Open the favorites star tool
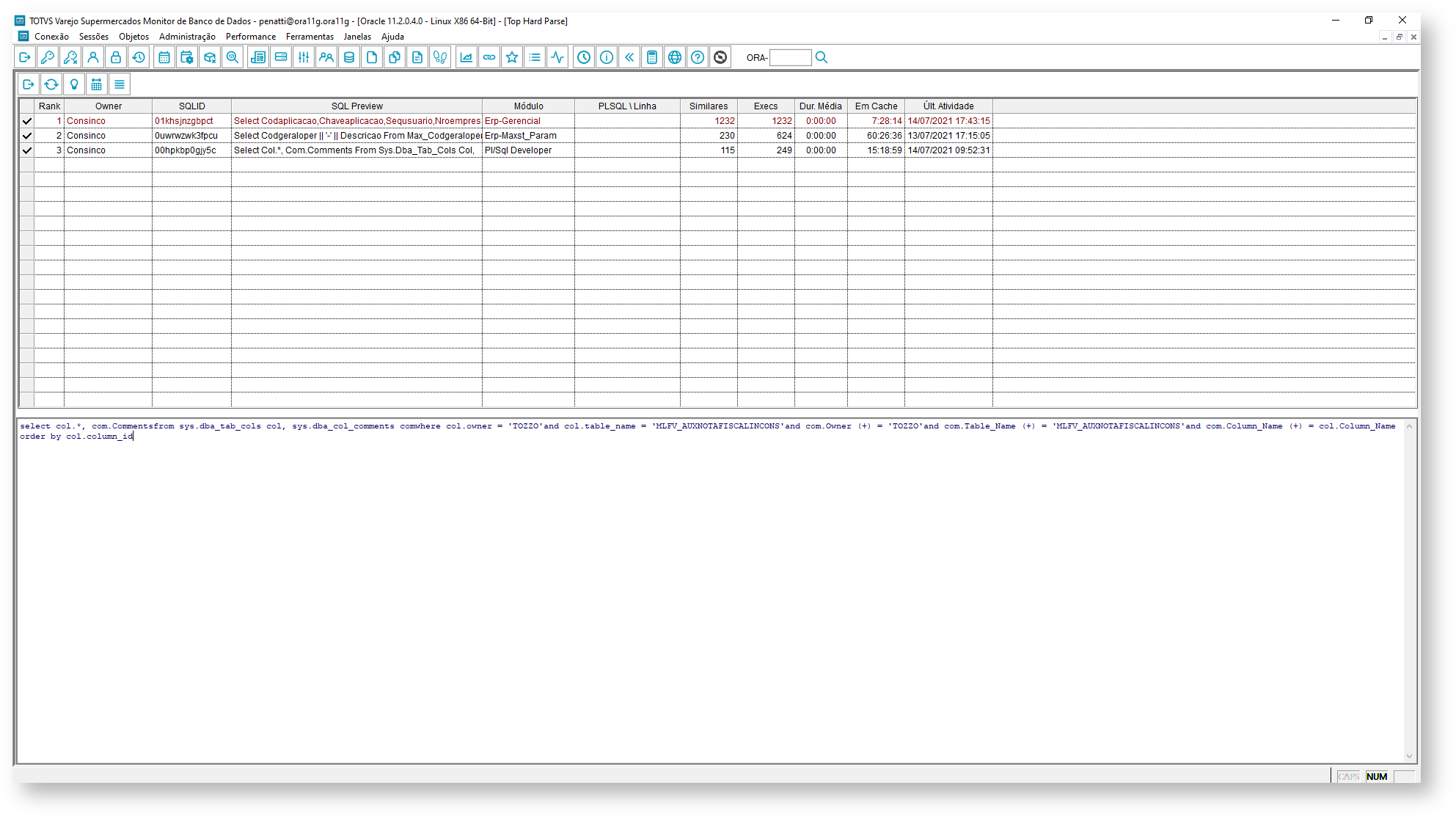The height and width of the screenshot is (818, 1456). (511, 56)
